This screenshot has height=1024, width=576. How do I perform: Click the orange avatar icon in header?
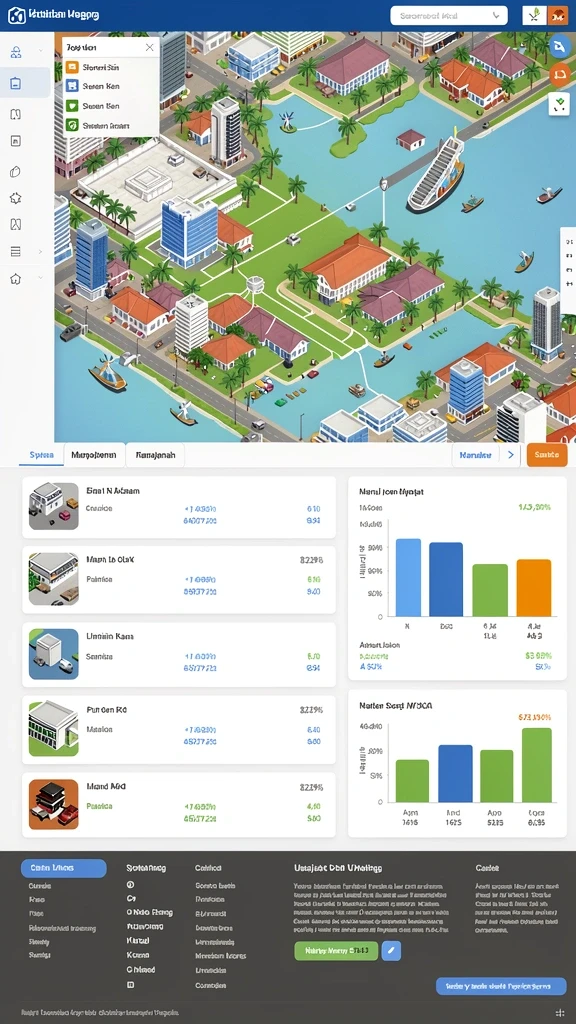[558, 16]
